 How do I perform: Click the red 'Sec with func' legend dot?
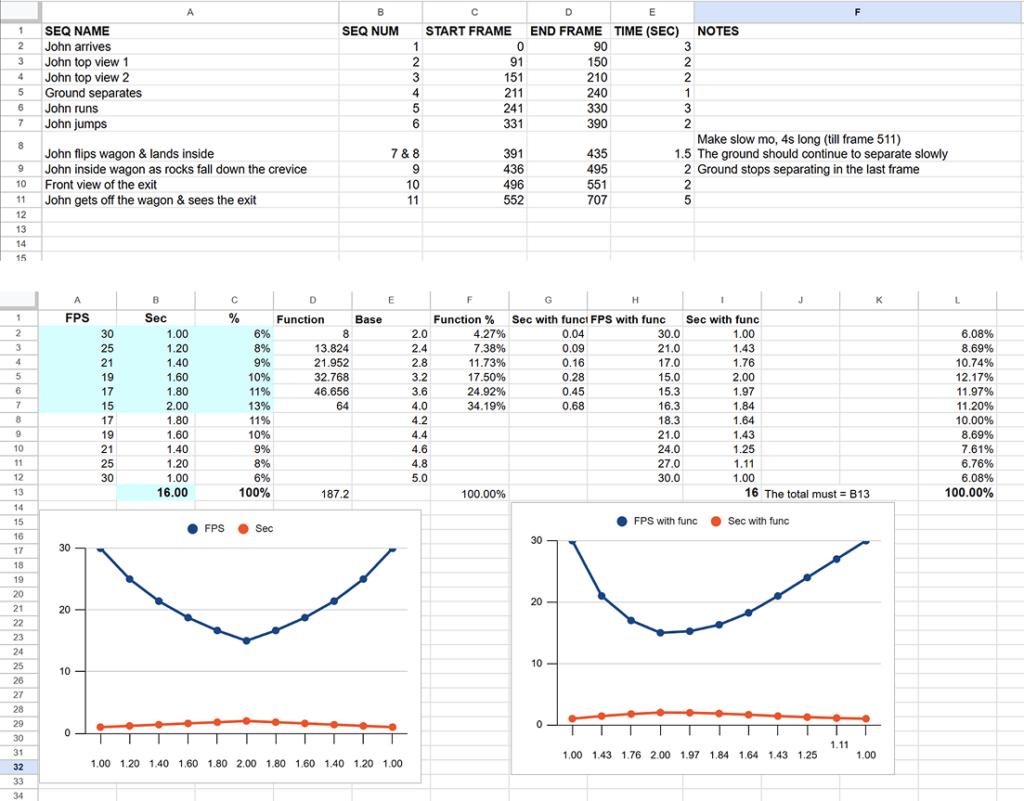pyautogui.click(x=716, y=521)
